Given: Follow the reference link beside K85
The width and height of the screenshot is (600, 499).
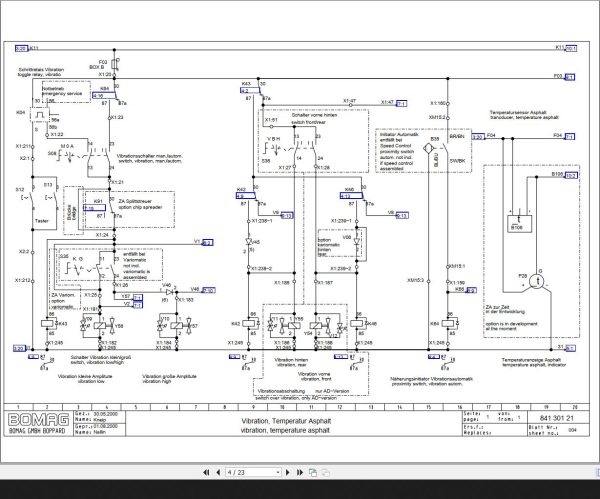Looking at the screenshot, I should [471, 290].
